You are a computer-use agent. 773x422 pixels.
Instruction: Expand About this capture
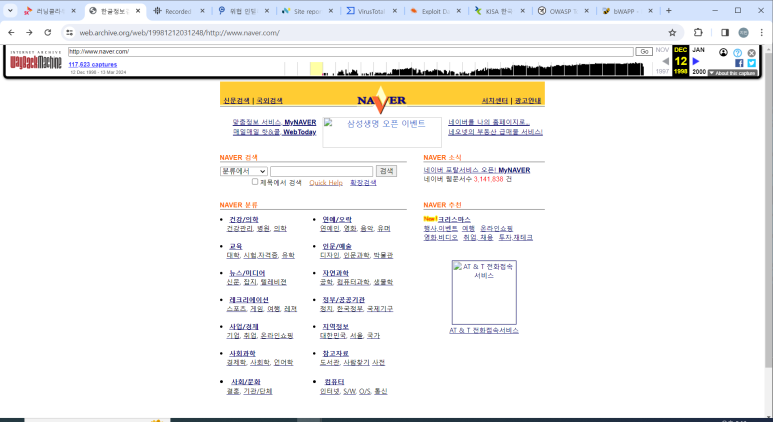coord(732,73)
